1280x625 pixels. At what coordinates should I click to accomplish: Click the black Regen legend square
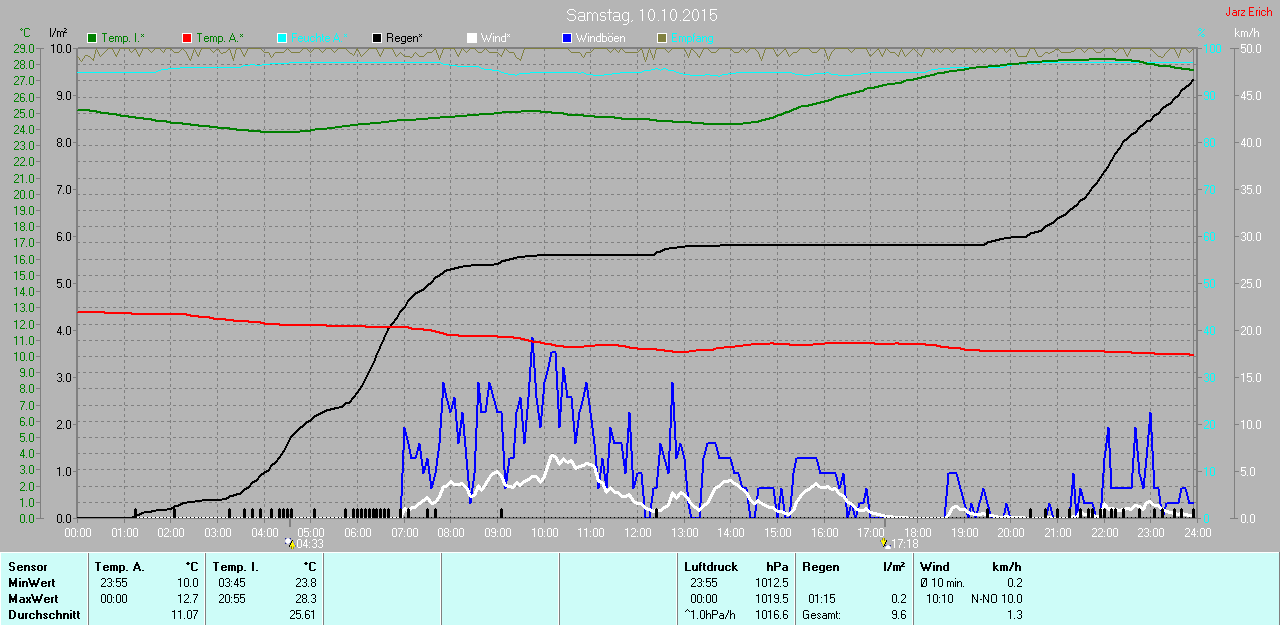point(377,38)
